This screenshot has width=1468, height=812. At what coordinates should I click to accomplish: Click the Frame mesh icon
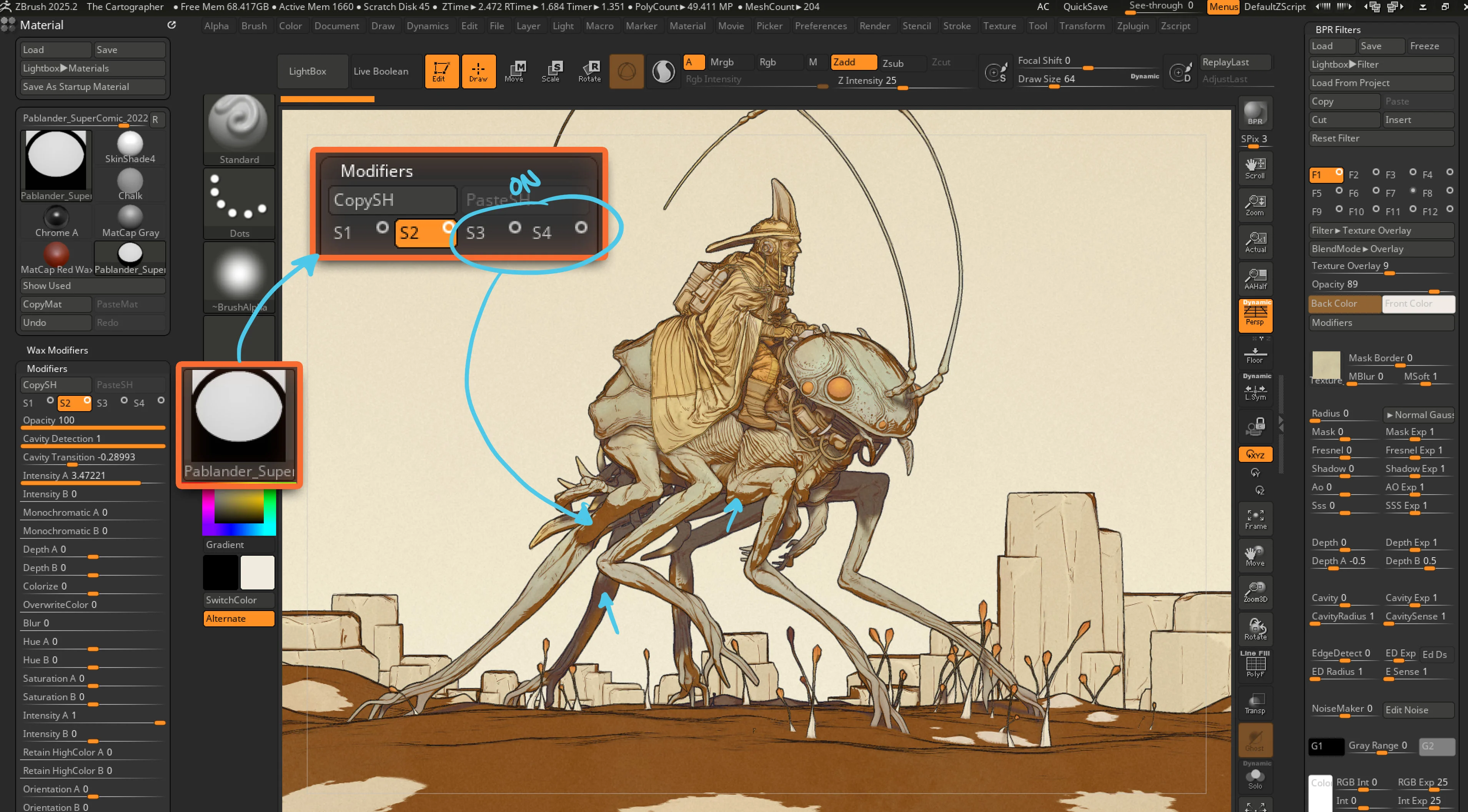(x=1255, y=519)
